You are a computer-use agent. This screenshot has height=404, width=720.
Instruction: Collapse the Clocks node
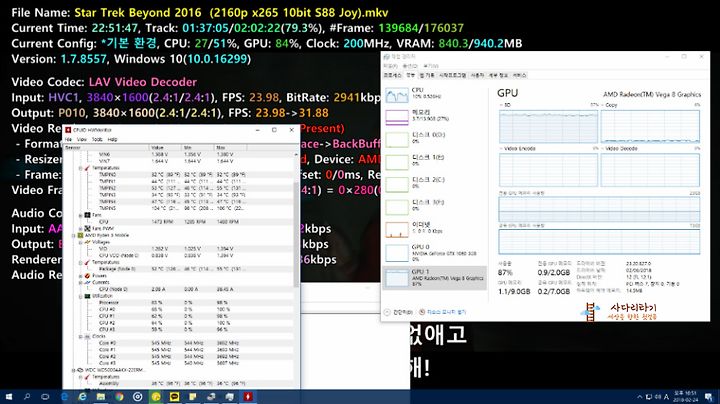pos(80,337)
